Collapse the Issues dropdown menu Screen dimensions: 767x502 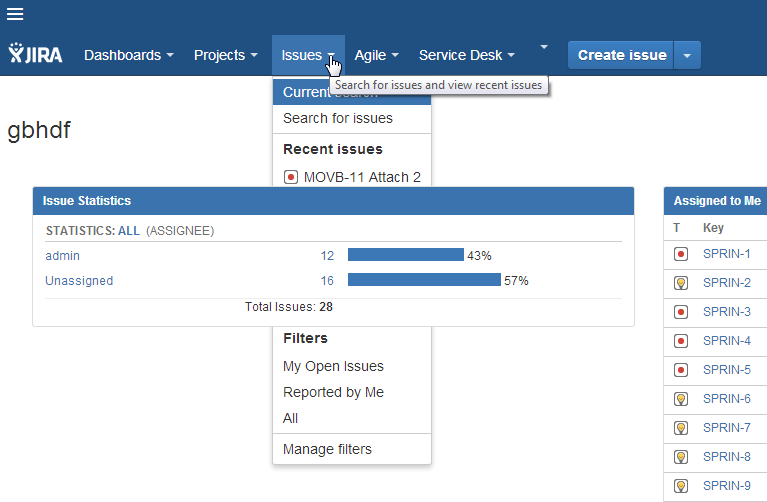tap(308, 55)
